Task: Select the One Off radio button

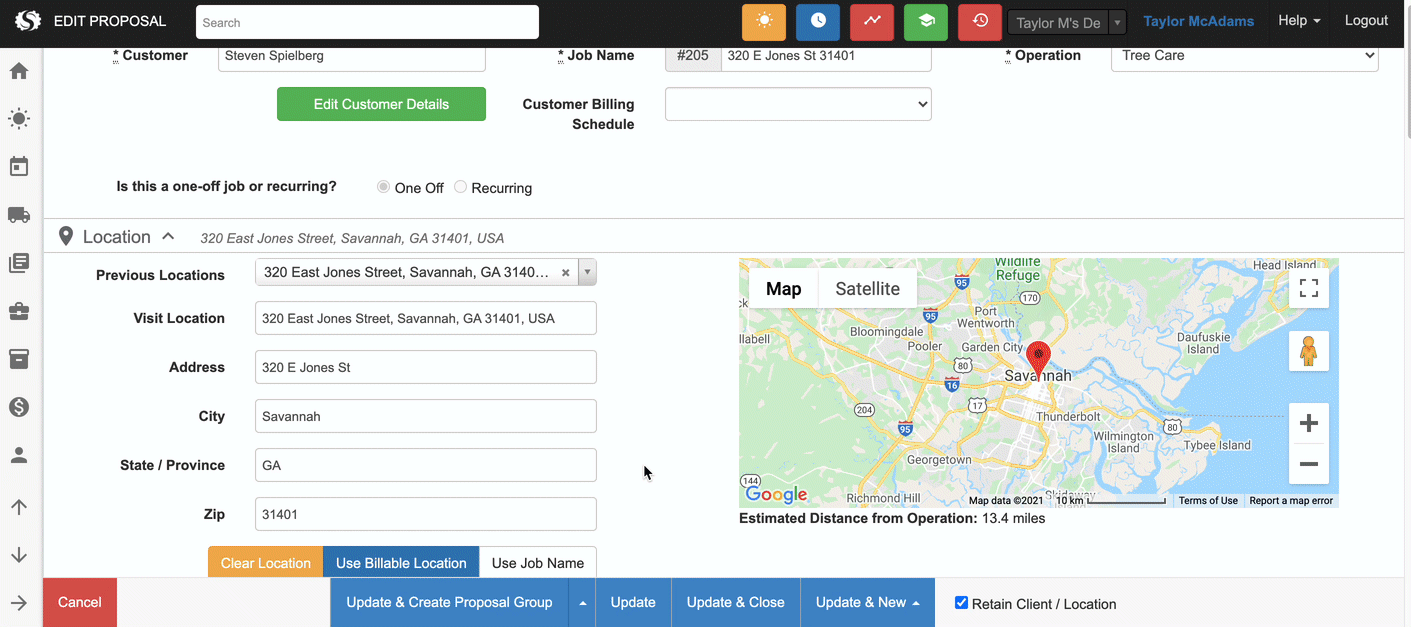Action: pyautogui.click(x=384, y=187)
